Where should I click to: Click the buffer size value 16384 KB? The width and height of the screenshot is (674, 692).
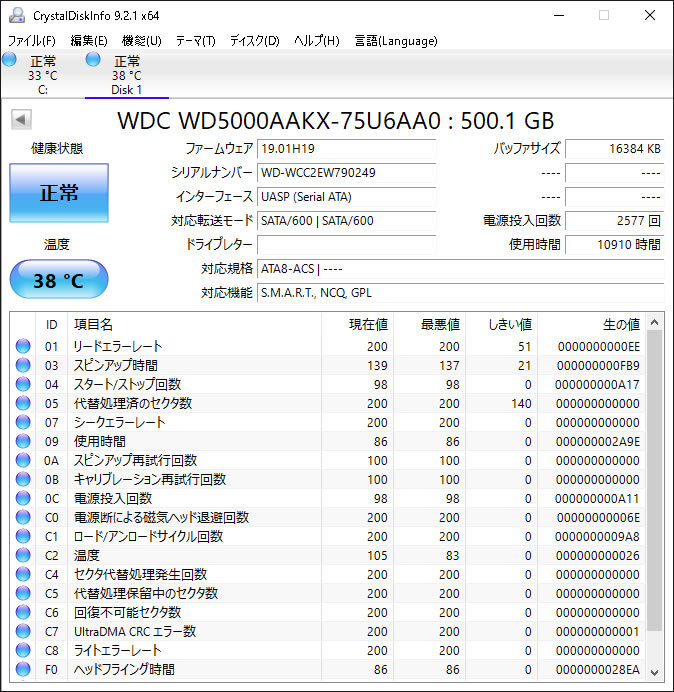point(614,149)
